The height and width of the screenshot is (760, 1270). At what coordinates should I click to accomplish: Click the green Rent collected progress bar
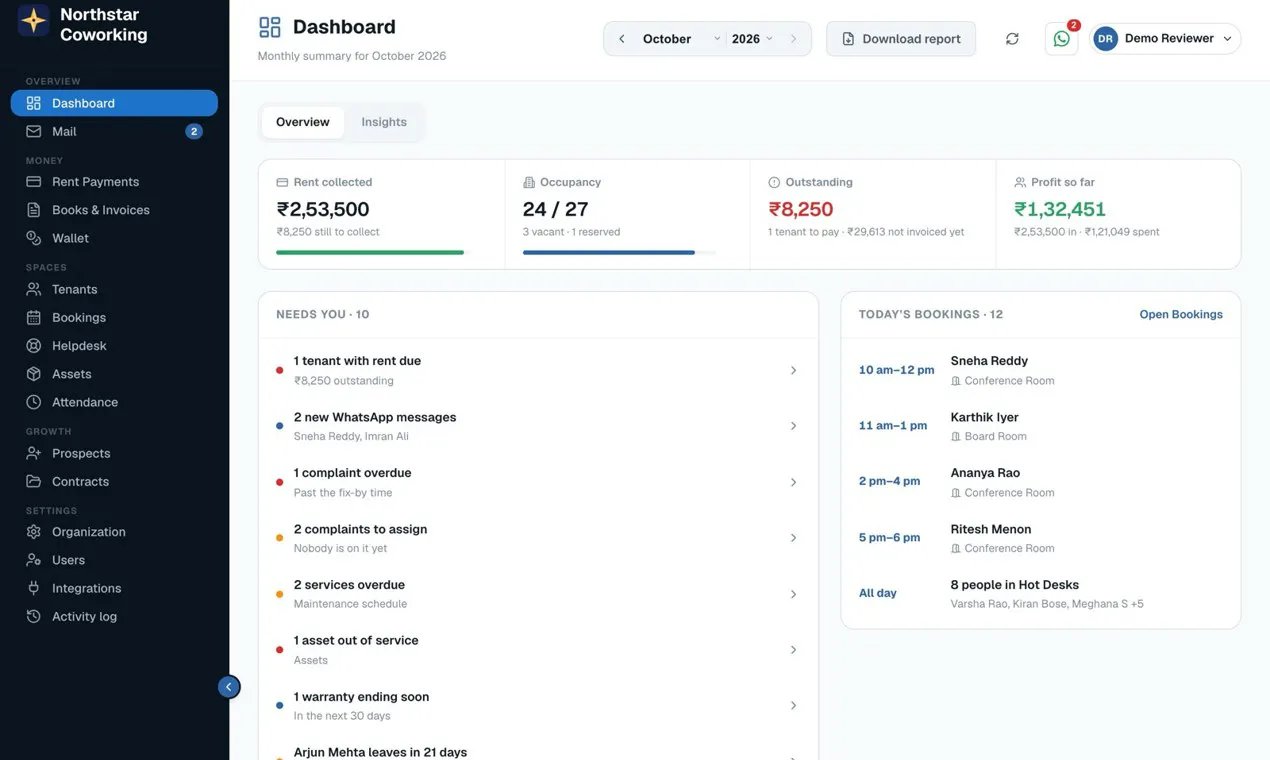[370, 252]
